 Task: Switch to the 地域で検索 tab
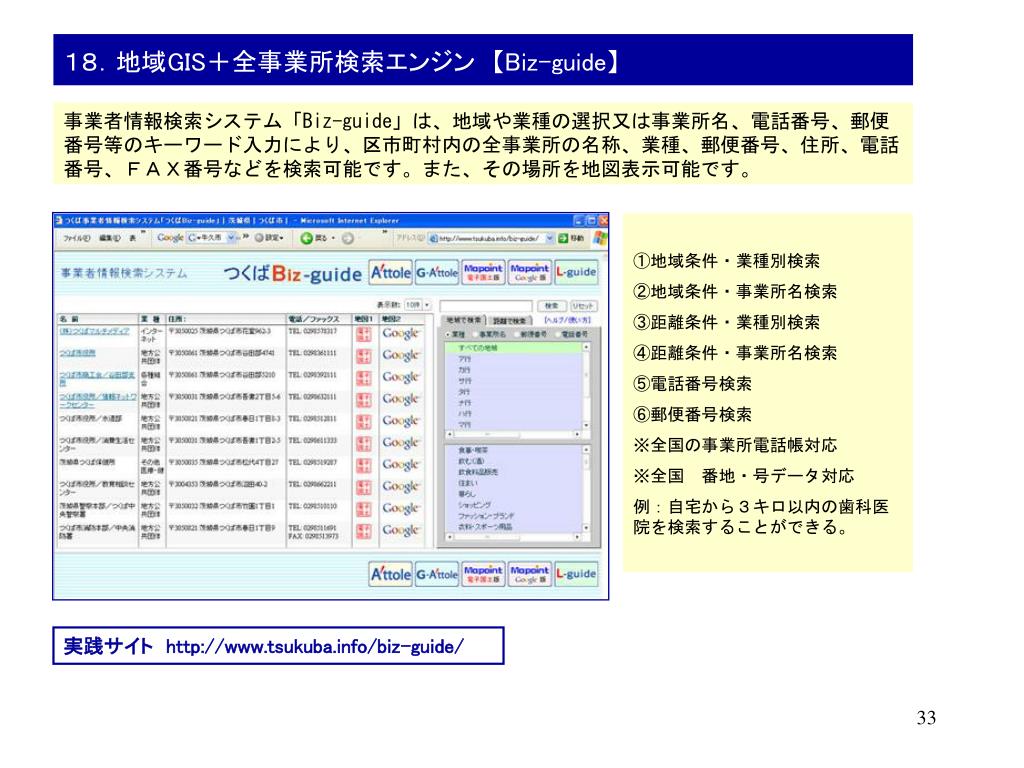464,320
